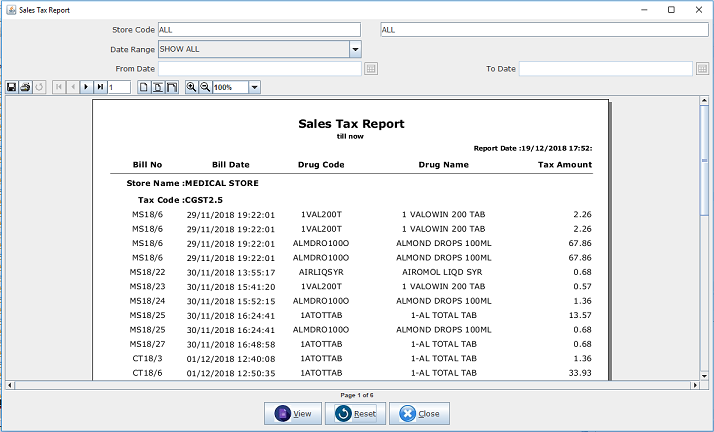714x432 pixels.
Task: Click the horizontal scrollbar right arrow
Action: point(693,385)
